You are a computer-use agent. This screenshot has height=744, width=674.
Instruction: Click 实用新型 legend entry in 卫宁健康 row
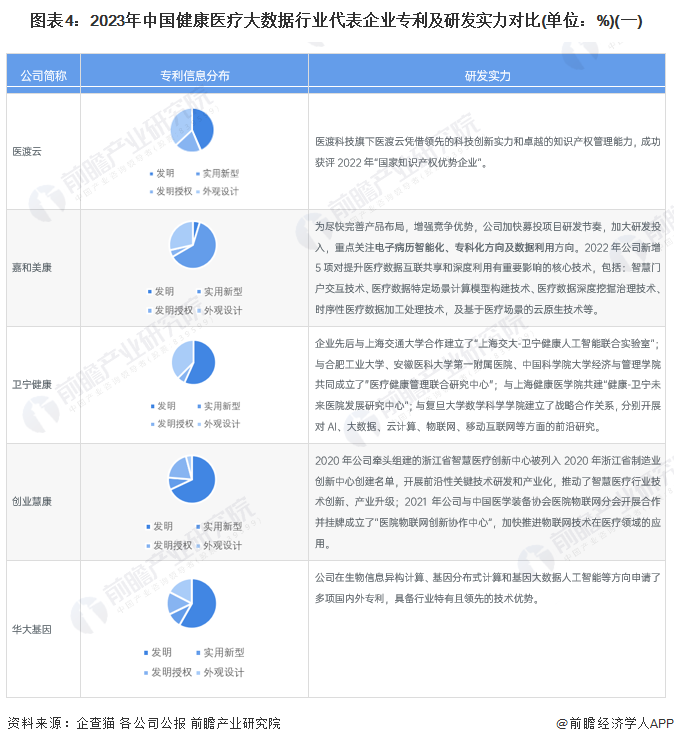[219, 406]
